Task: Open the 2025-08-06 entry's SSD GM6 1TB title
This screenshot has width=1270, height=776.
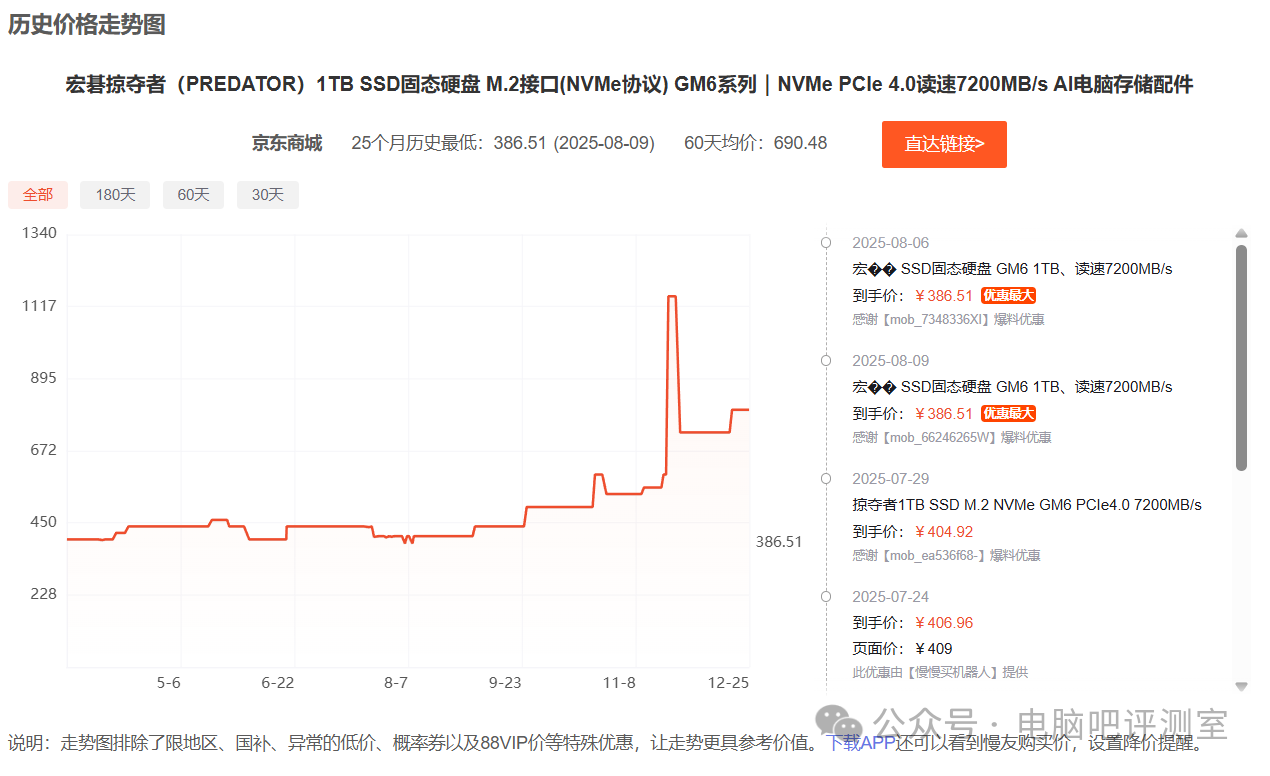Action: click(1012, 269)
